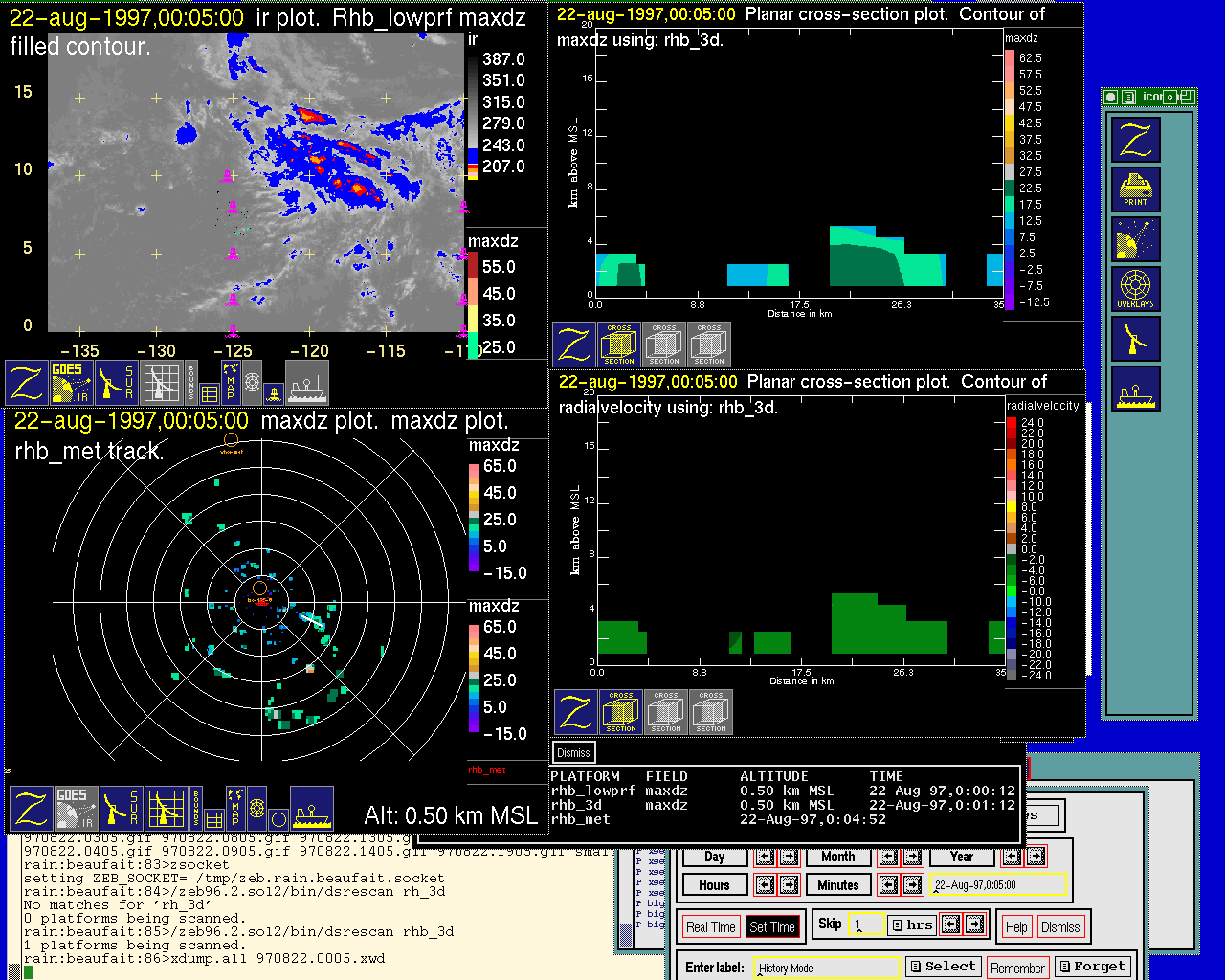The image size is (1225, 980).
Task: Click the SUR radar icon in the top-left plot
Action: [x=117, y=382]
